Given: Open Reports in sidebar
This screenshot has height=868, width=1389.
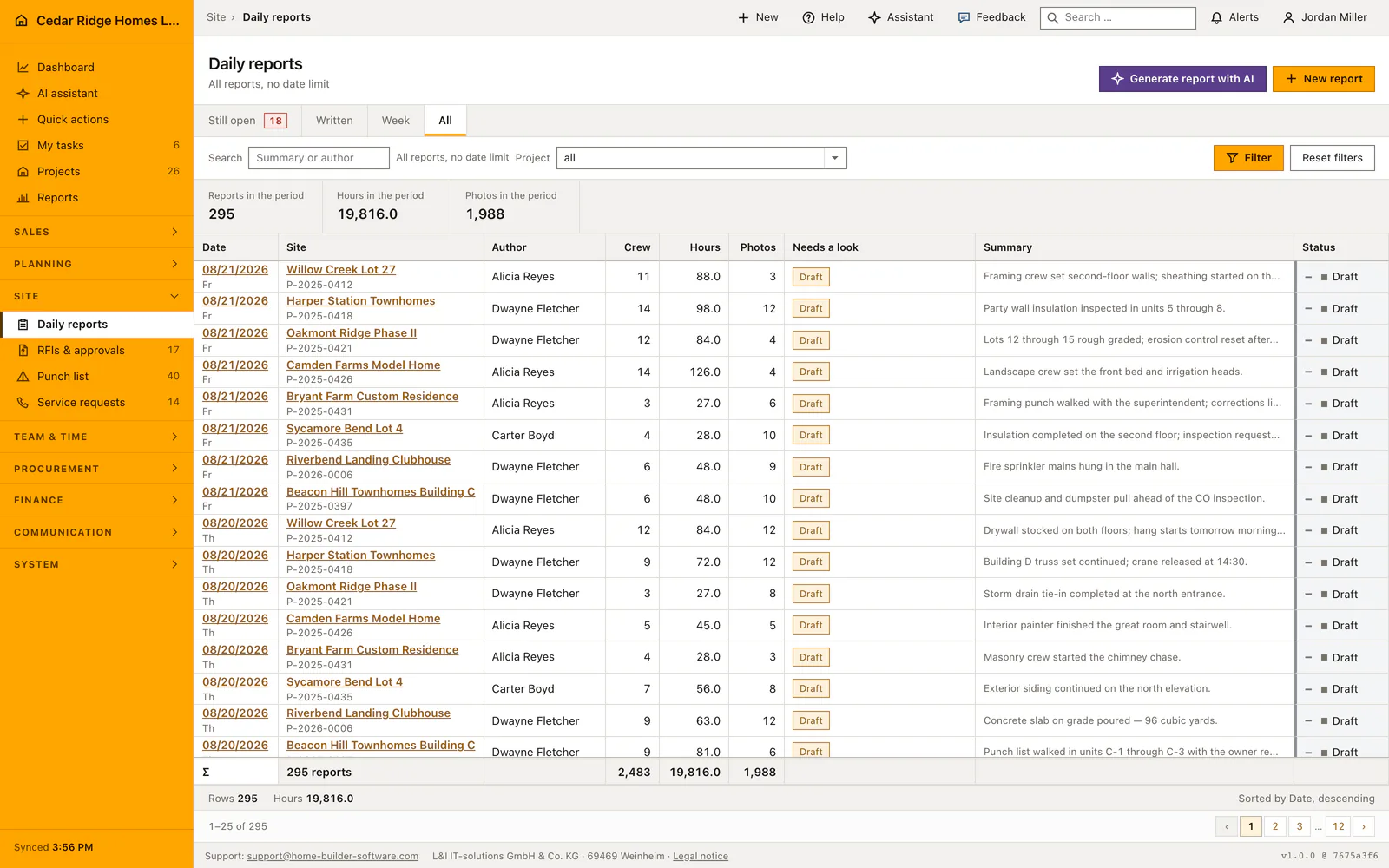Looking at the screenshot, I should pyautogui.click(x=96, y=198).
